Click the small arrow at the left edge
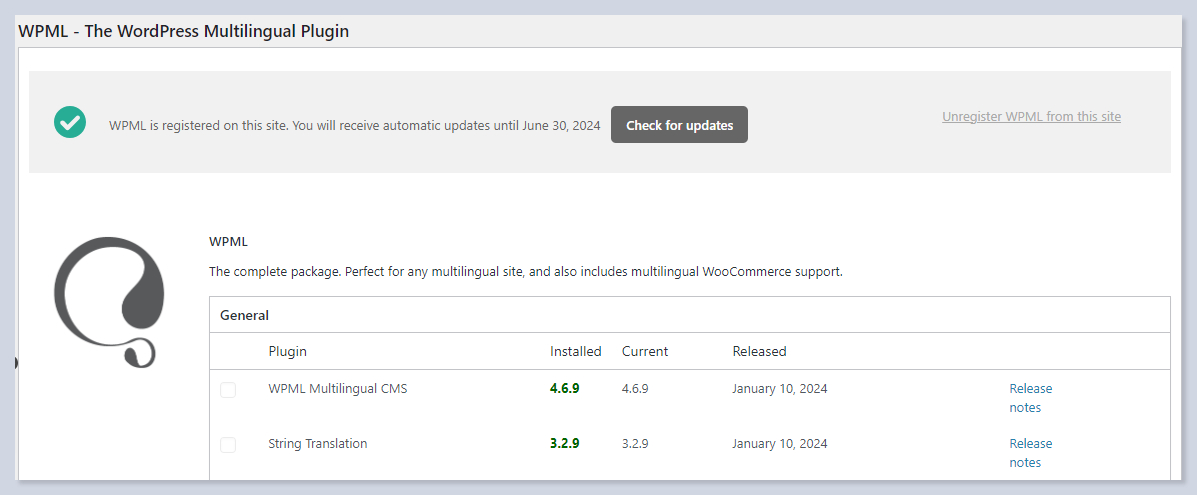The width and height of the screenshot is (1197, 495). 17,362
